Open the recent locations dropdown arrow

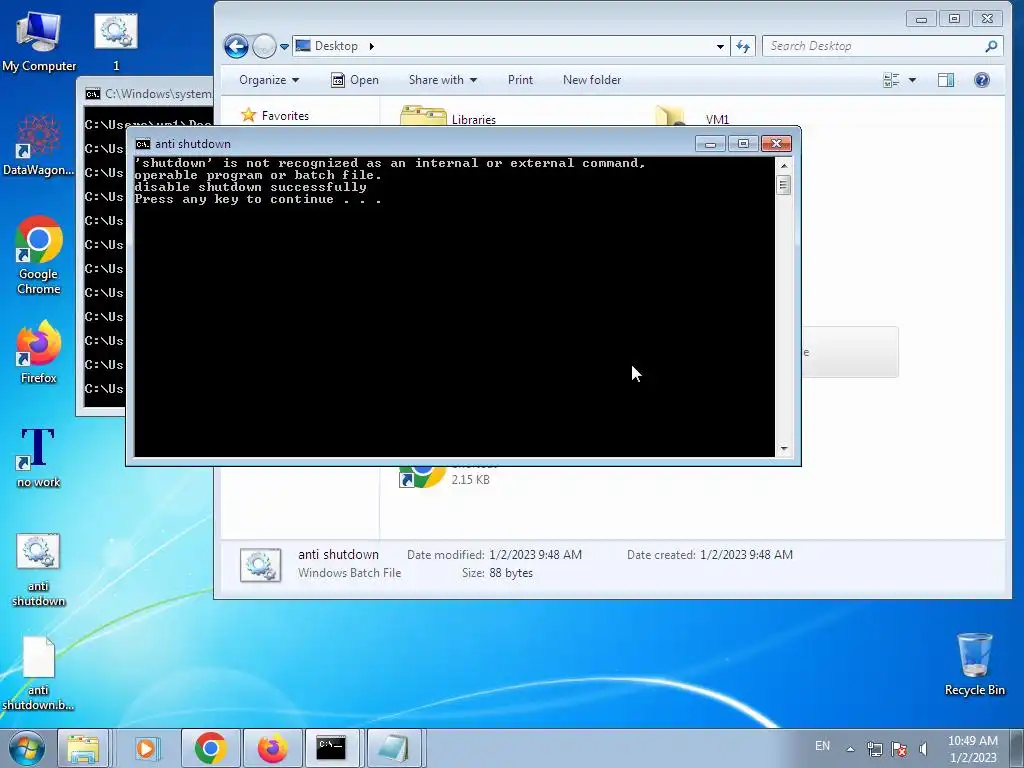click(x=284, y=46)
